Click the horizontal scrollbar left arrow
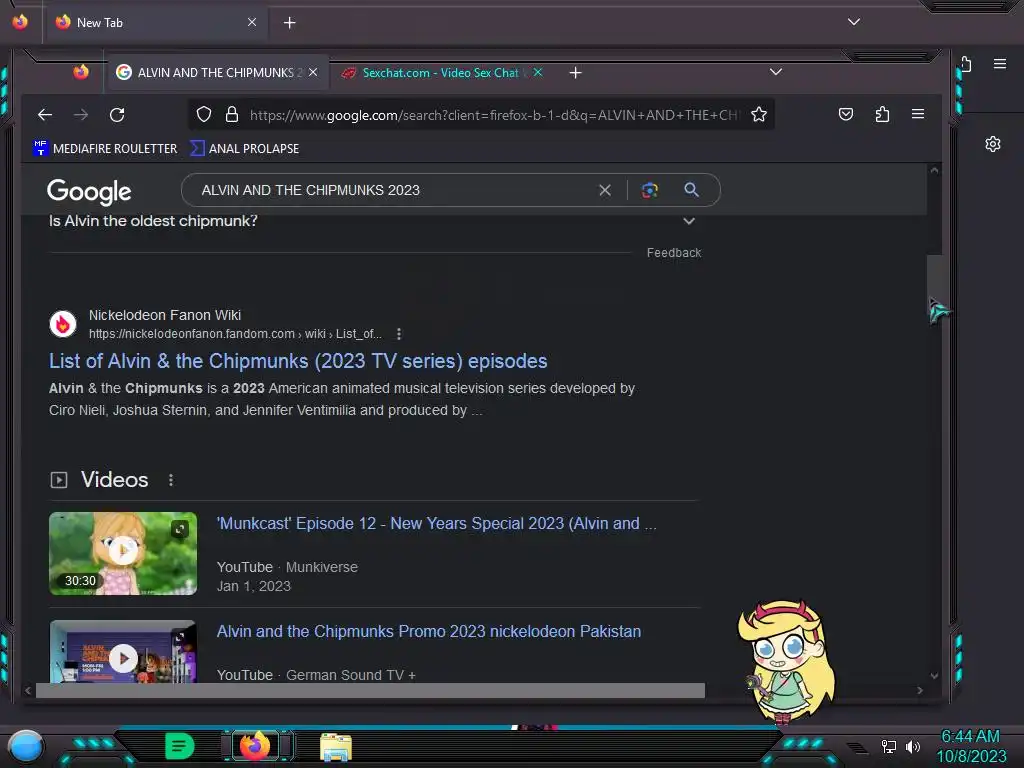 point(27,690)
